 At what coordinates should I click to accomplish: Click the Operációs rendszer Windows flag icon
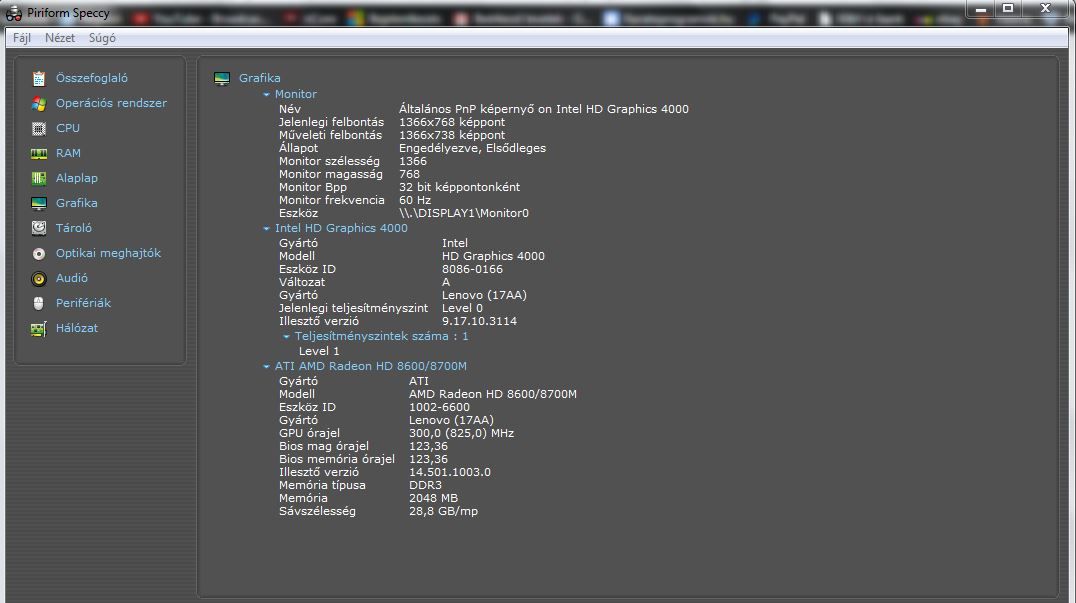point(39,104)
